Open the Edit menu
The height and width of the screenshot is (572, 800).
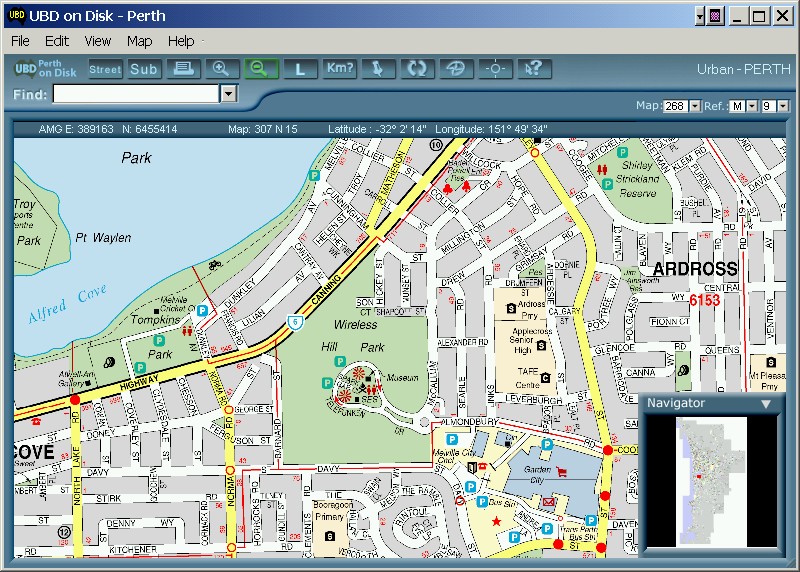pyautogui.click(x=57, y=41)
